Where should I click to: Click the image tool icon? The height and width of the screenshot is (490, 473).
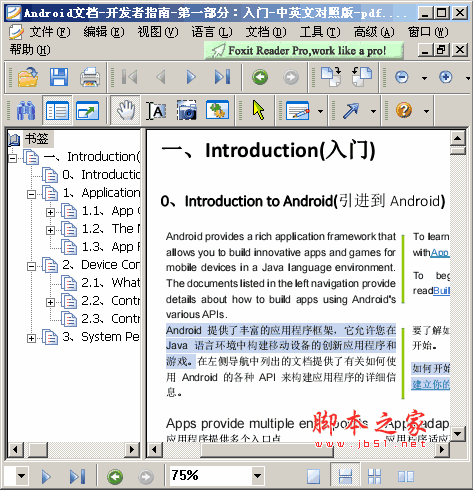coord(217,110)
